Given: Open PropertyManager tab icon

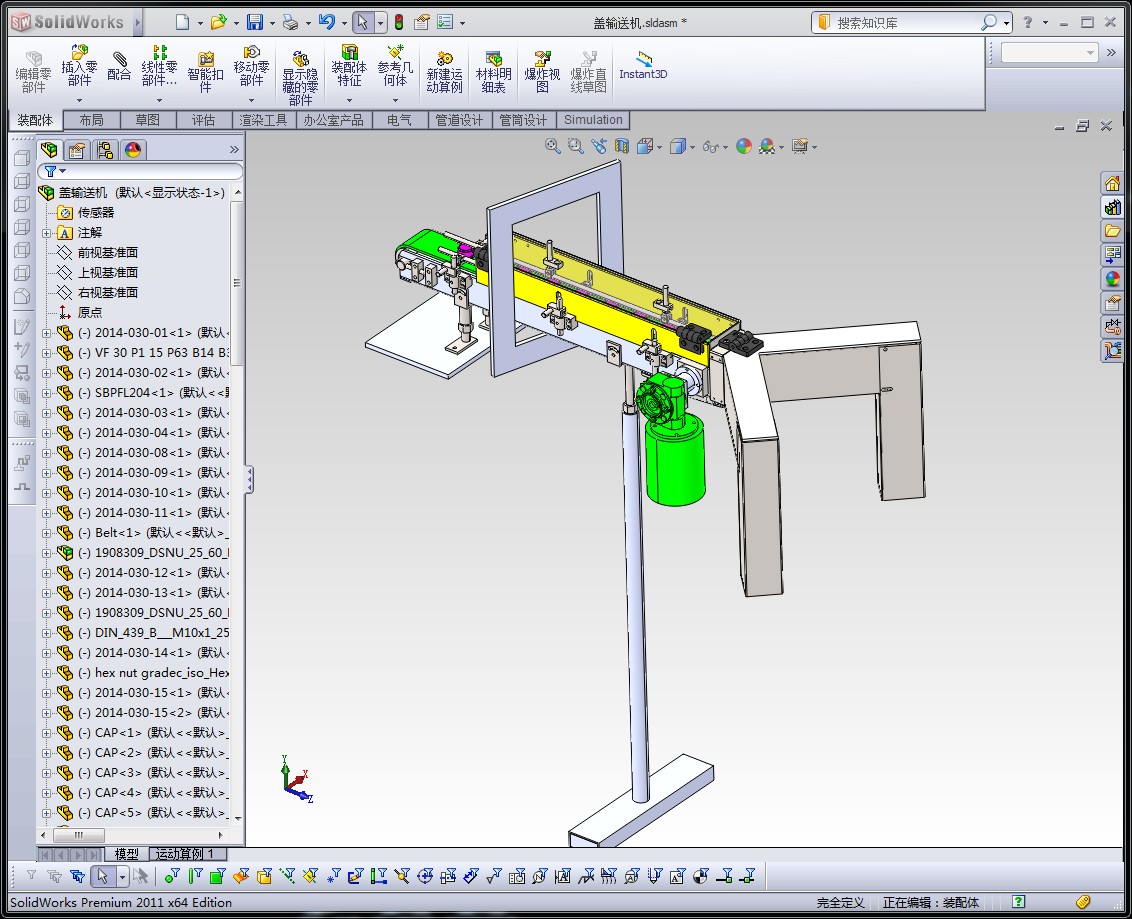Looking at the screenshot, I should point(77,149).
